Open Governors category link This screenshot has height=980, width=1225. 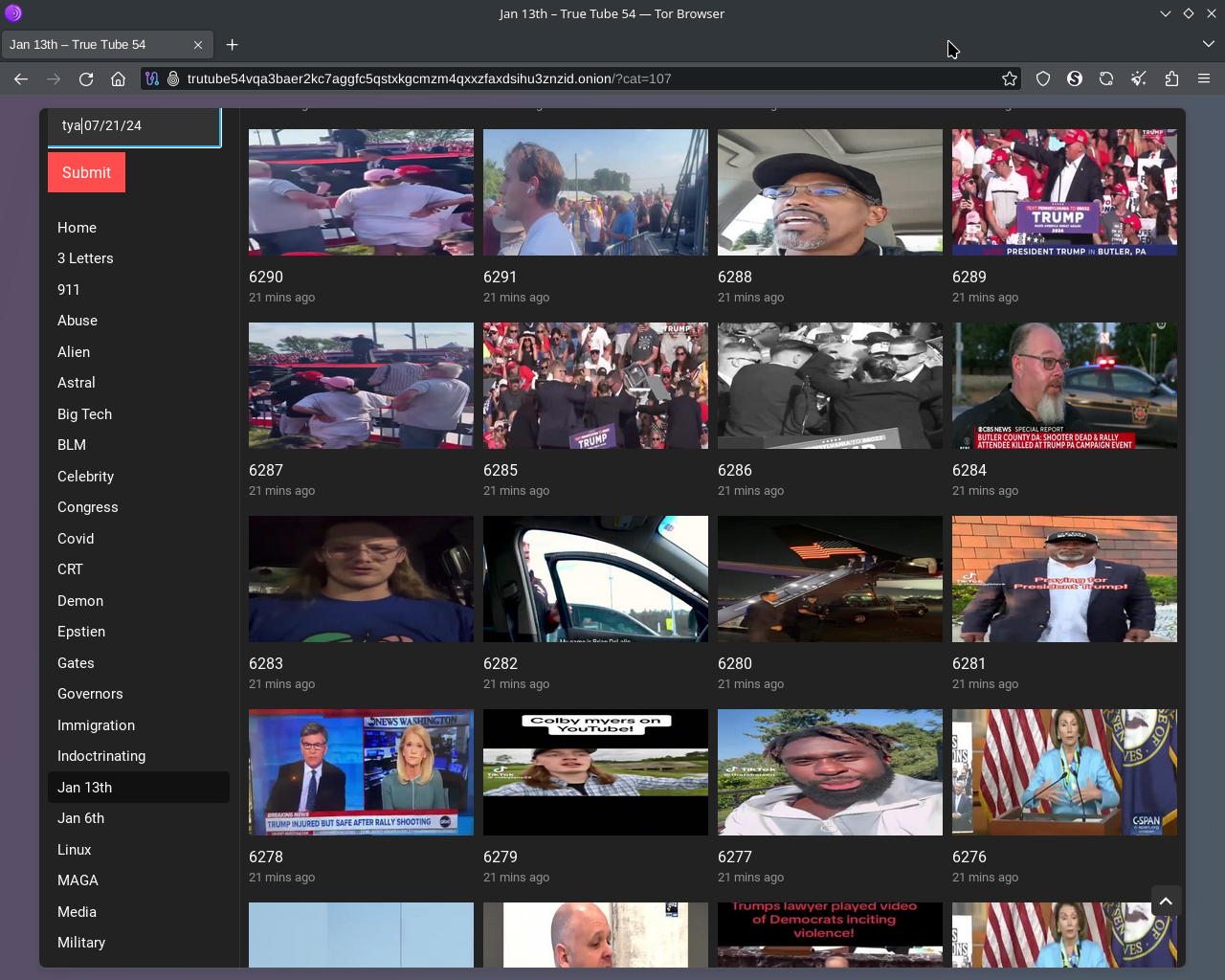(90, 694)
